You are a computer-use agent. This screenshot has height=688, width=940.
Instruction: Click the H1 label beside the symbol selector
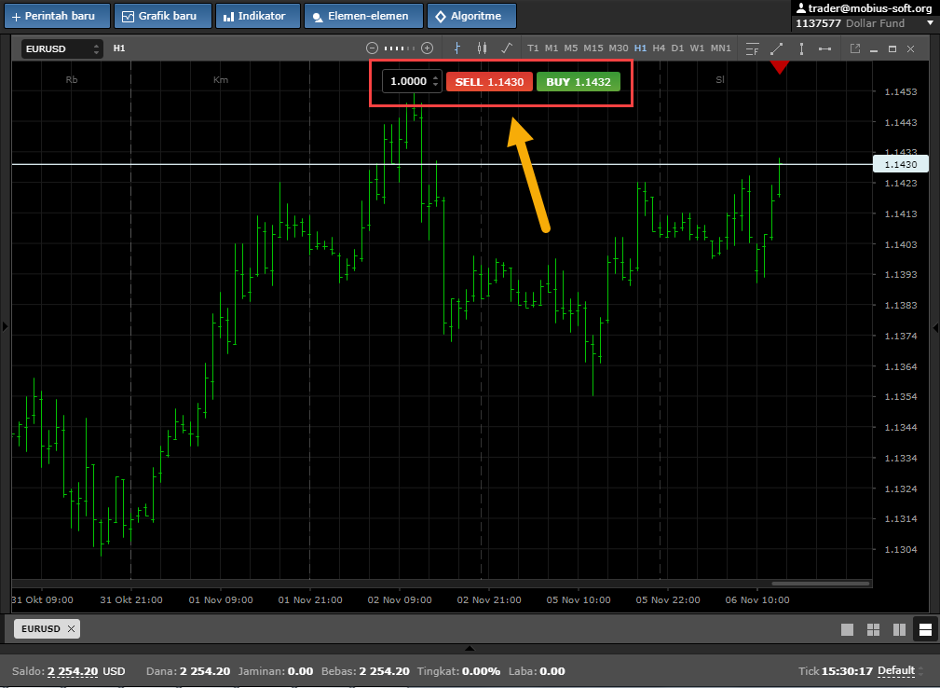[119, 49]
